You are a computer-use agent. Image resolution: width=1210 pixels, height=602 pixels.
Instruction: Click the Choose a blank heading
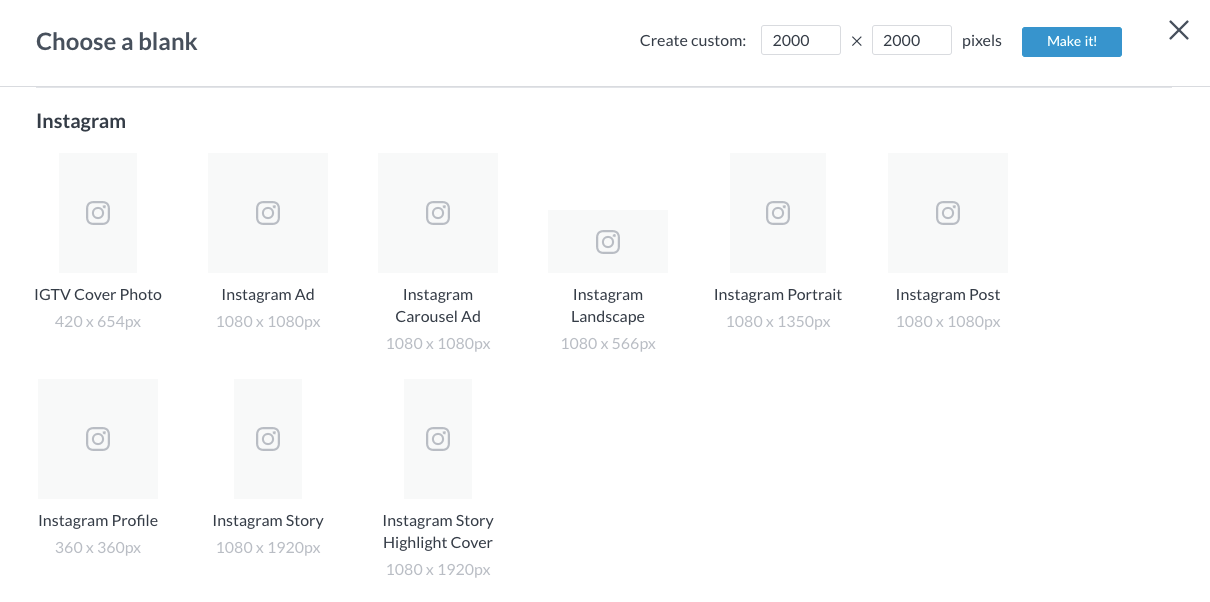pos(117,42)
